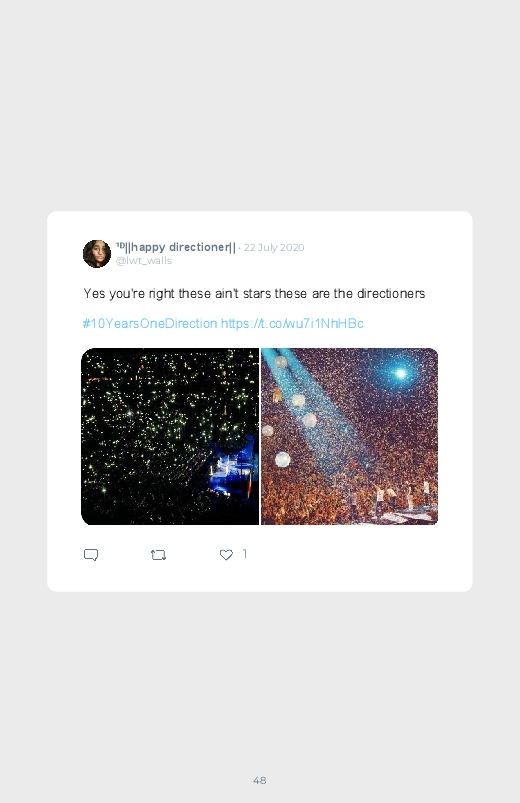The height and width of the screenshot is (803, 520).
Task: Open the @lwt_walls handle
Action: tap(143, 261)
